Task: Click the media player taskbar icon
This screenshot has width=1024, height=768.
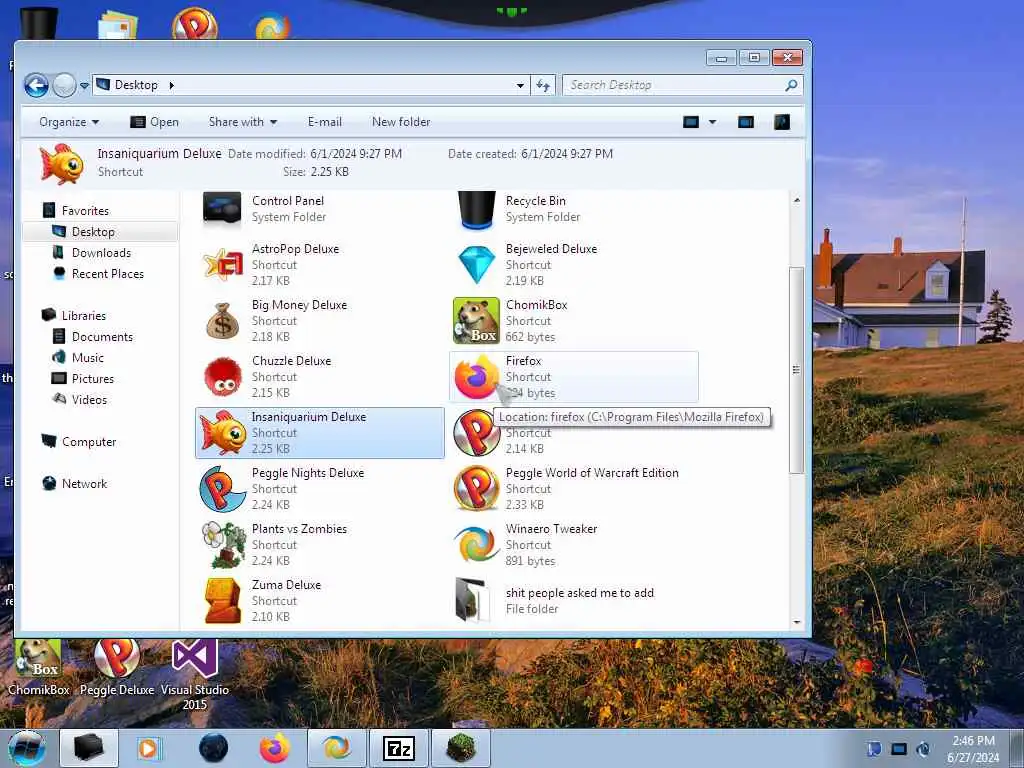Action: point(150,748)
